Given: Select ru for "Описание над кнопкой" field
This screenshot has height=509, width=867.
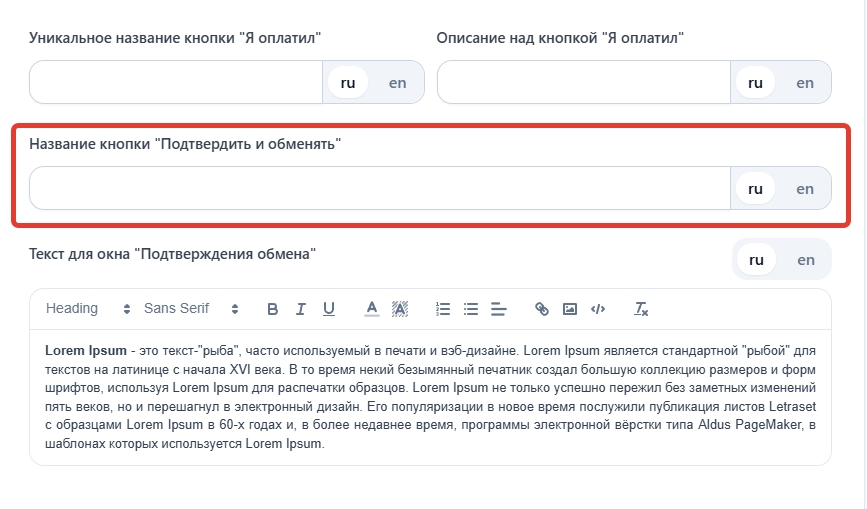Looking at the screenshot, I should coord(756,83).
